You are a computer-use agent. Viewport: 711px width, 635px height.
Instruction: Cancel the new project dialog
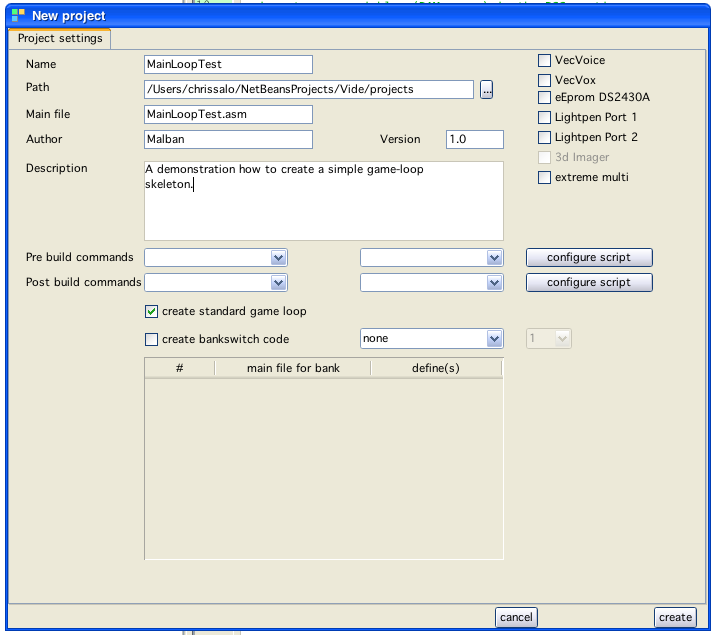[516, 617]
